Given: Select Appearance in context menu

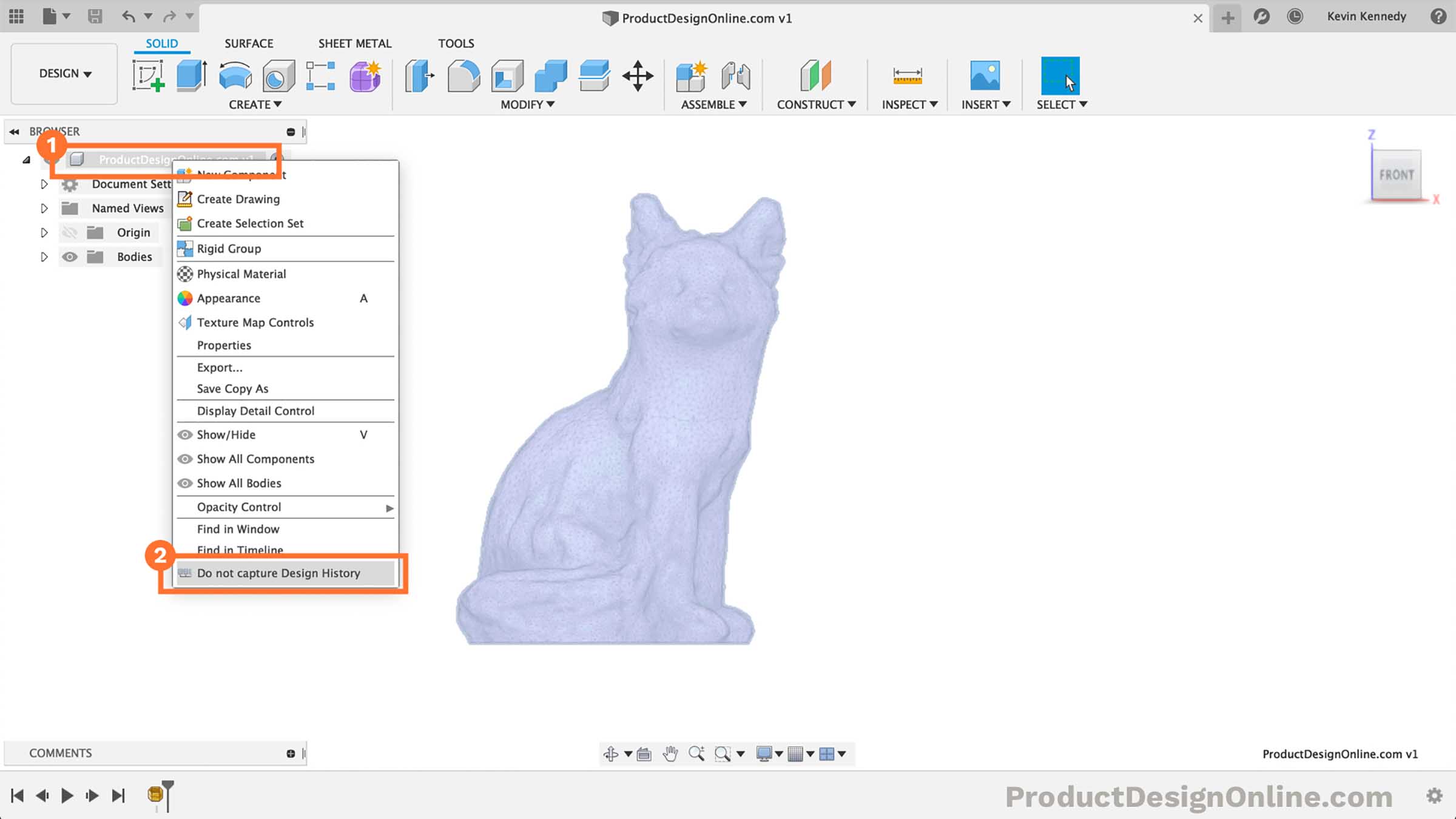Looking at the screenshot, I should click(285, 298).
